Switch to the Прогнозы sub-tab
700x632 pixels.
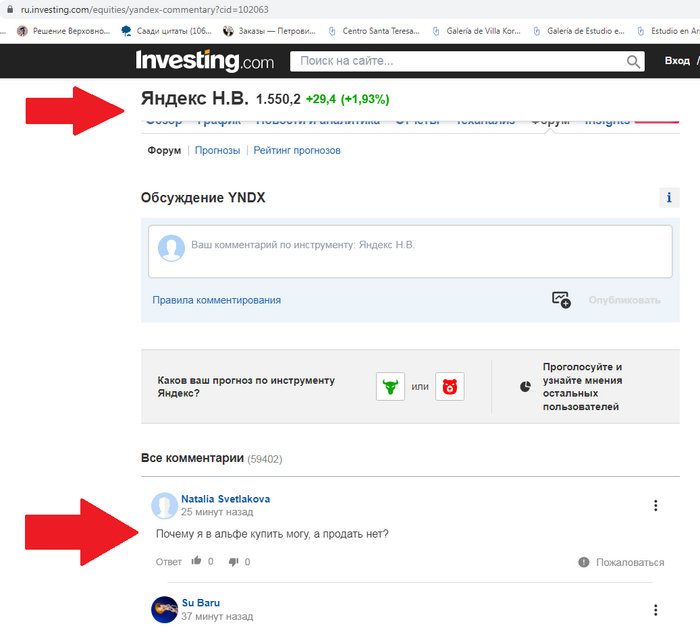tap(217, 150)
